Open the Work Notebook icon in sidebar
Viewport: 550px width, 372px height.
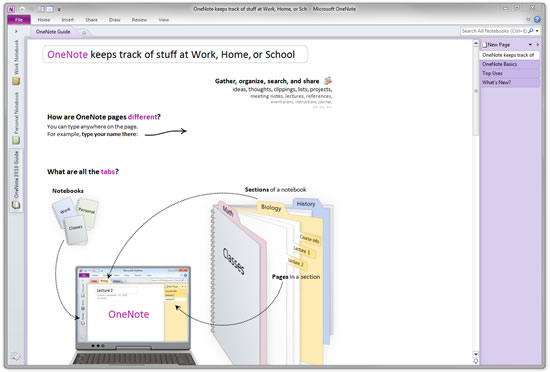click(16, 81)
